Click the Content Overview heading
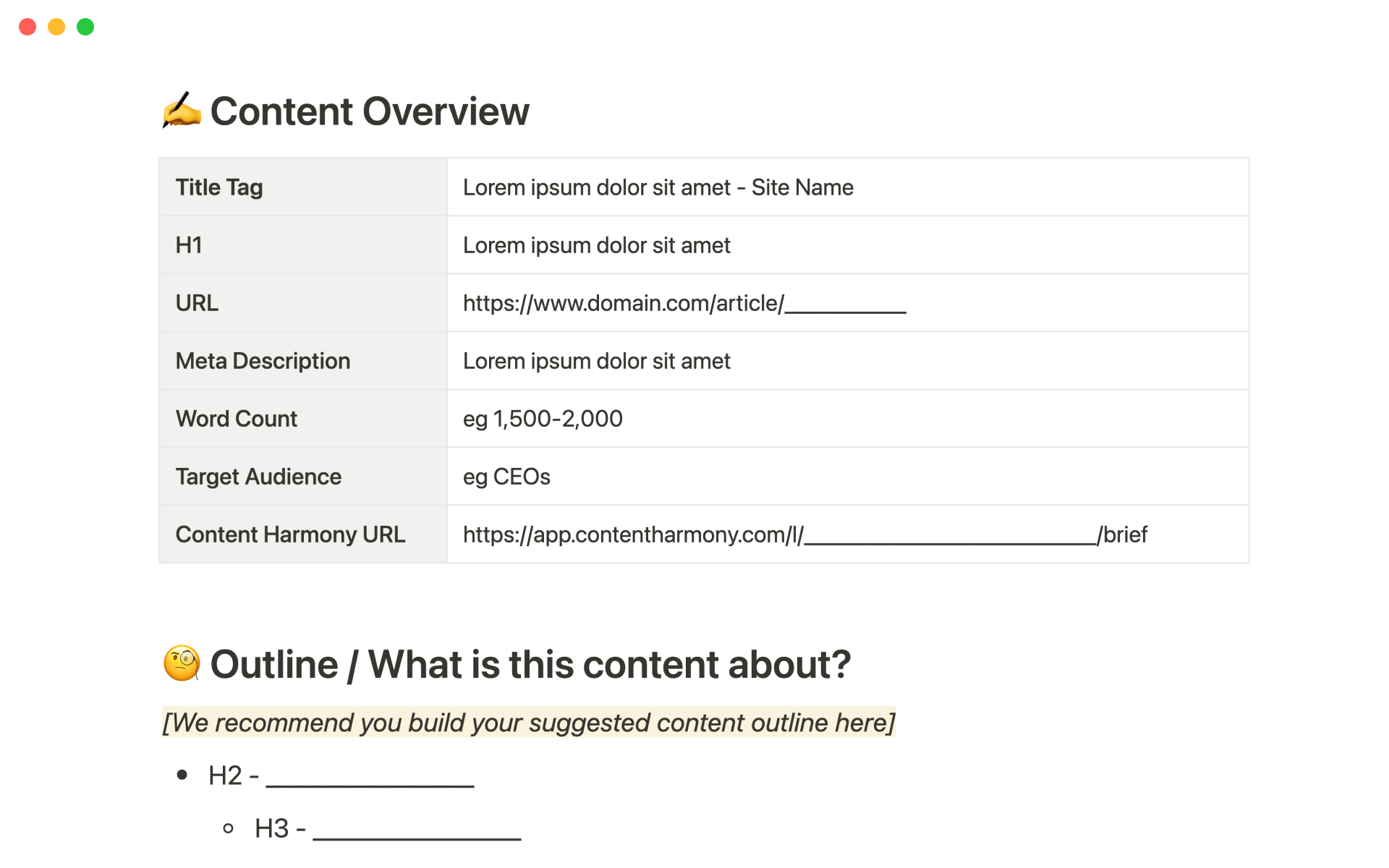The height and width of the screenshot is (868, 1389). coord(370,111)
